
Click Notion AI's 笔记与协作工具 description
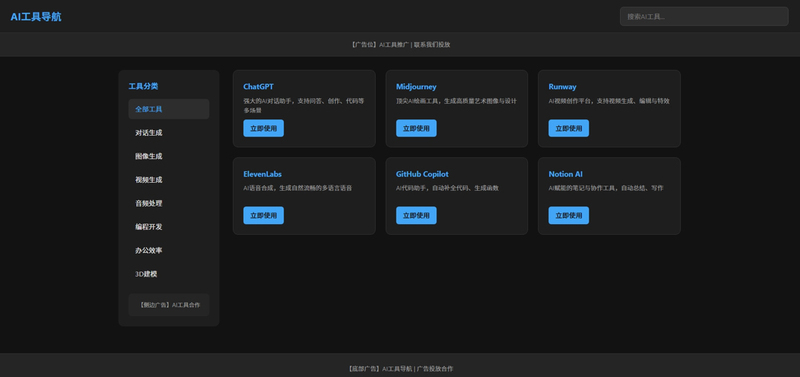(x=606, y=188)
